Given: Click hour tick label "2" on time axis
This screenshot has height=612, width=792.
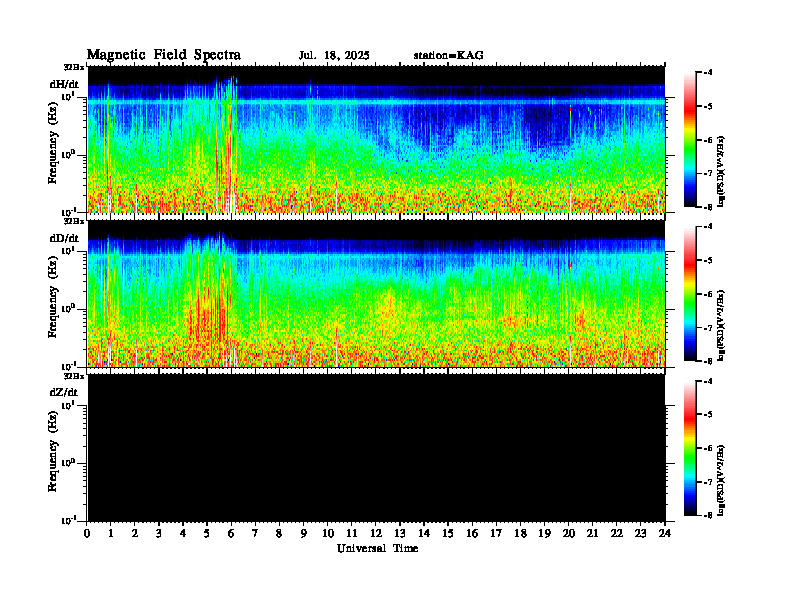Looking at the screenshot, I should click(135, 534).
